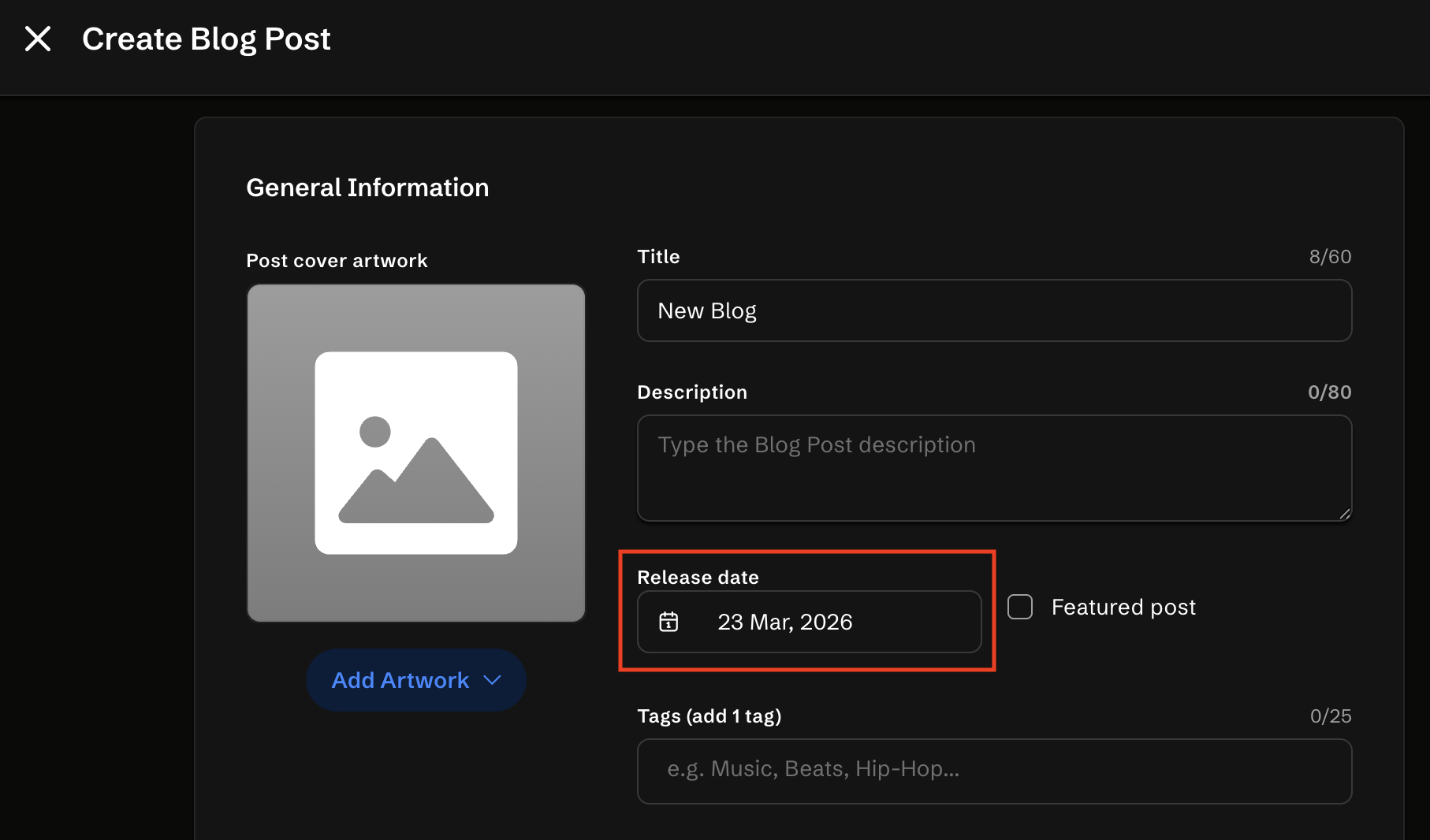The width and height of the screenshot is (1430, 840).
Task: Select the General Information heading
Action: pyautogui.click(x=367, y=187)
